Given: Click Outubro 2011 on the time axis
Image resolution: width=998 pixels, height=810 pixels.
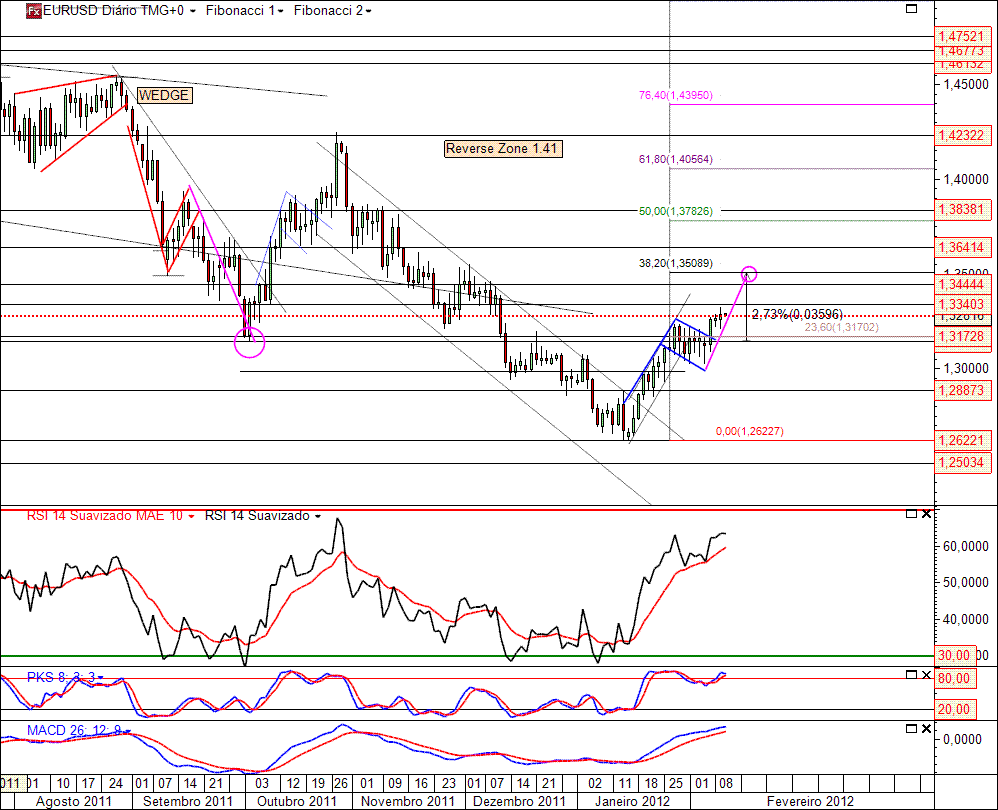Looking at the screenshot, I should point(297,801).
